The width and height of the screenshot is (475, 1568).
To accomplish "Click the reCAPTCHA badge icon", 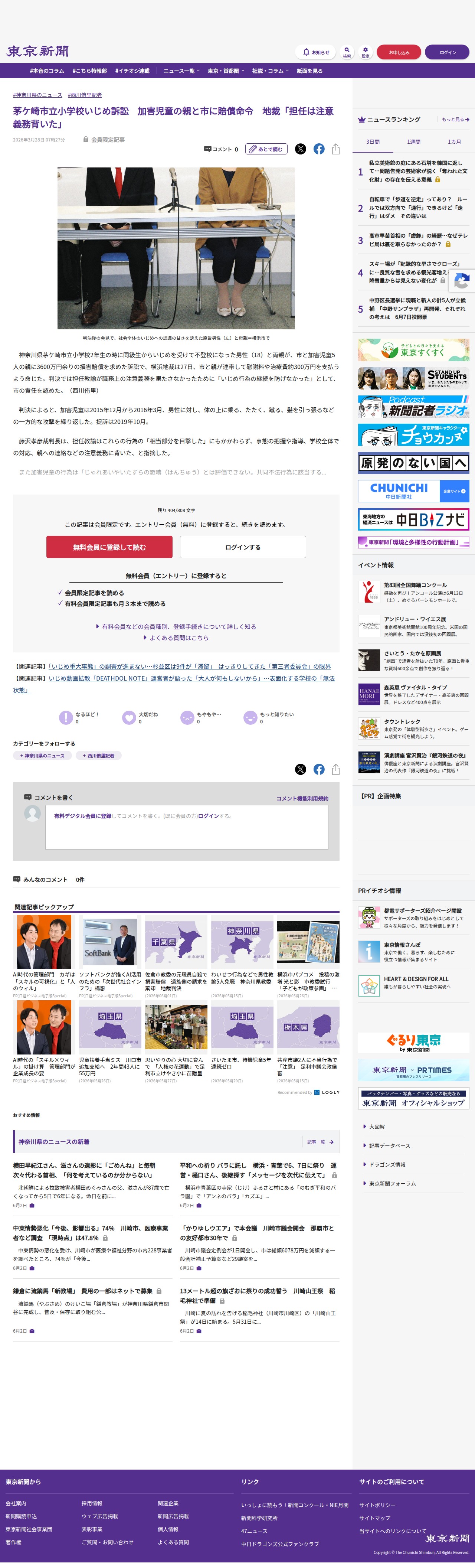I will click(x=463, y=281).
